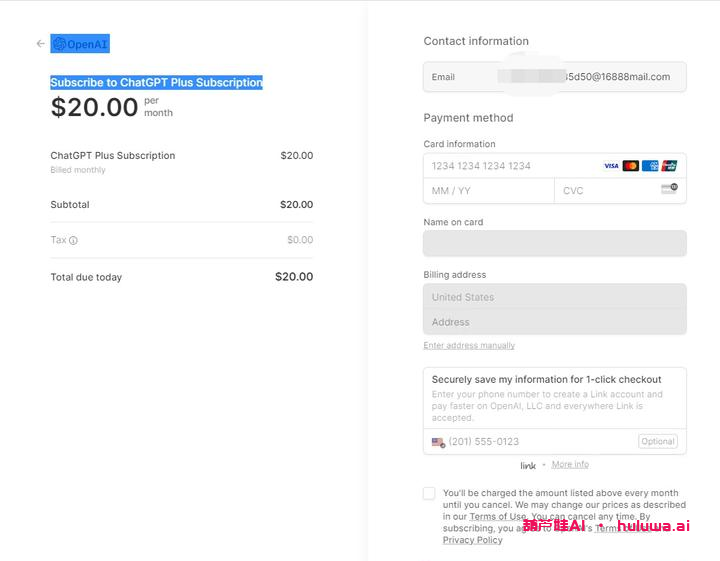The image size is (720, 561).
Task: Click the CVC card hint icon
Action: (669, 189)
